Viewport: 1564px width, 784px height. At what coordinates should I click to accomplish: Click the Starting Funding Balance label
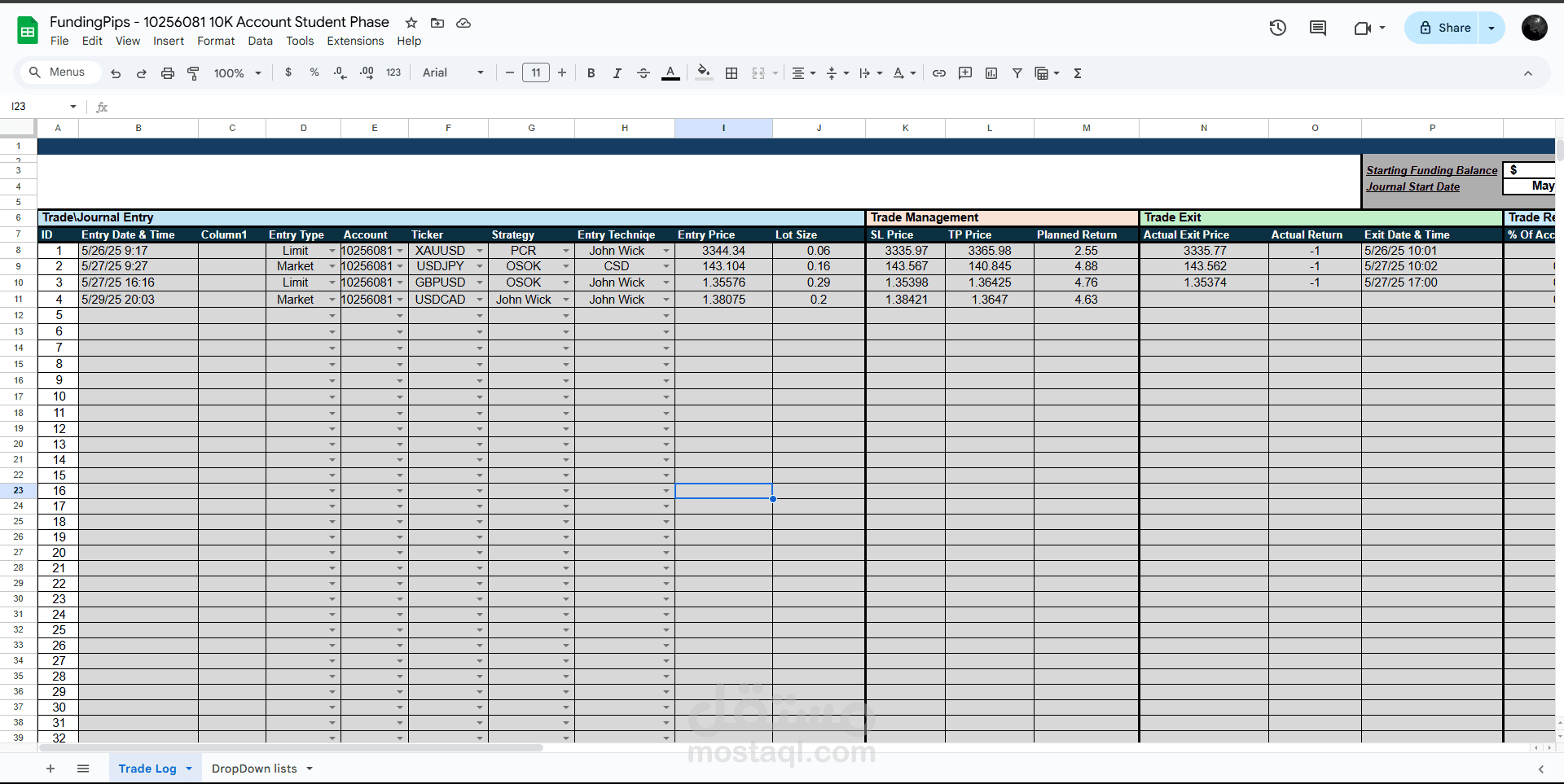1431,170
